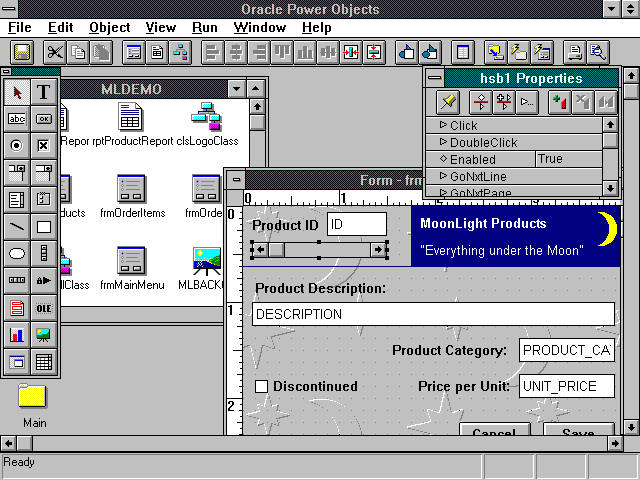Screen dimensions: 640x480
Task: Toggle the Discontinued checkbox
Action: [x=262, y=386]
